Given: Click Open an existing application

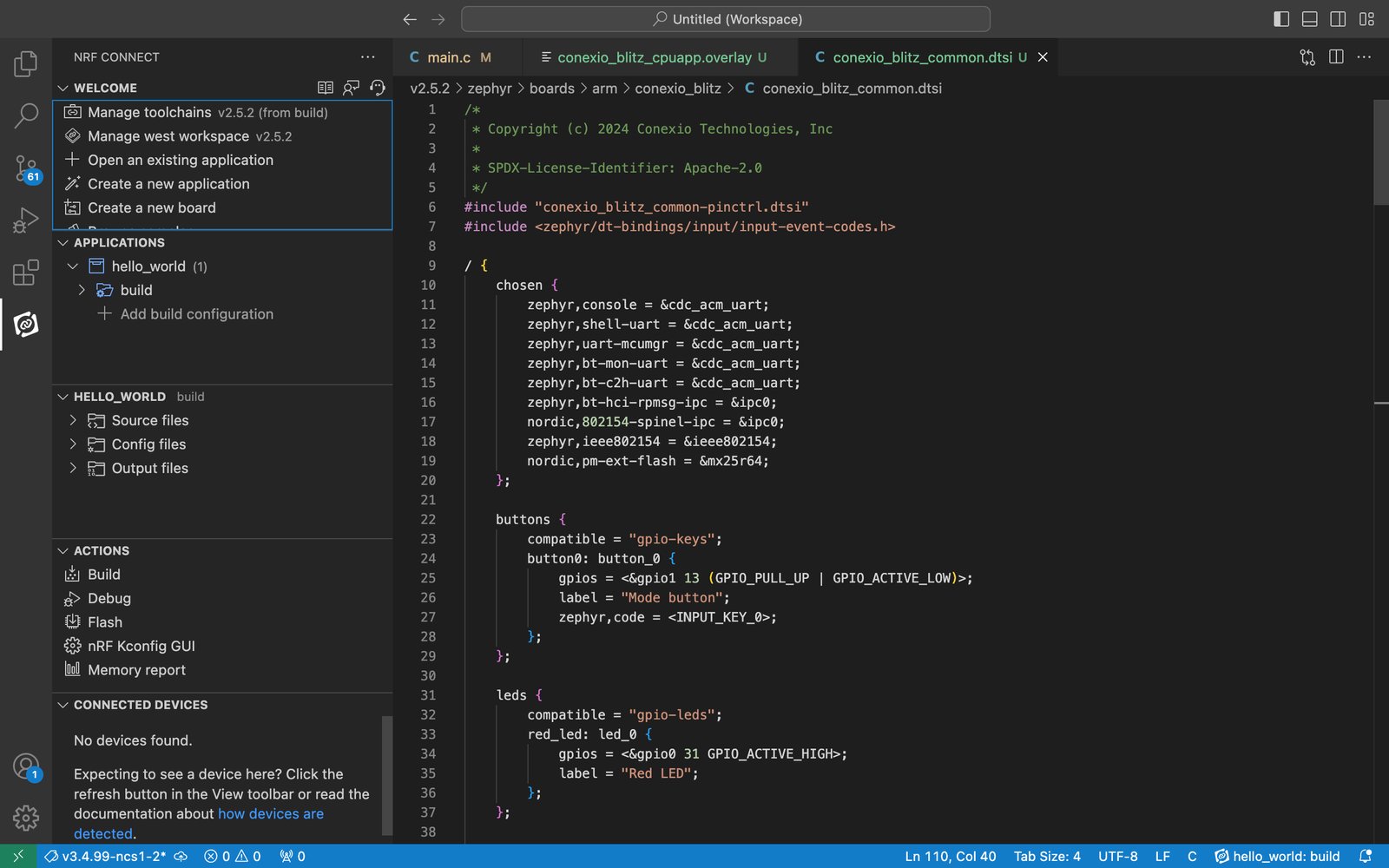Looking at the screenshot, I should tap(222, 160).
